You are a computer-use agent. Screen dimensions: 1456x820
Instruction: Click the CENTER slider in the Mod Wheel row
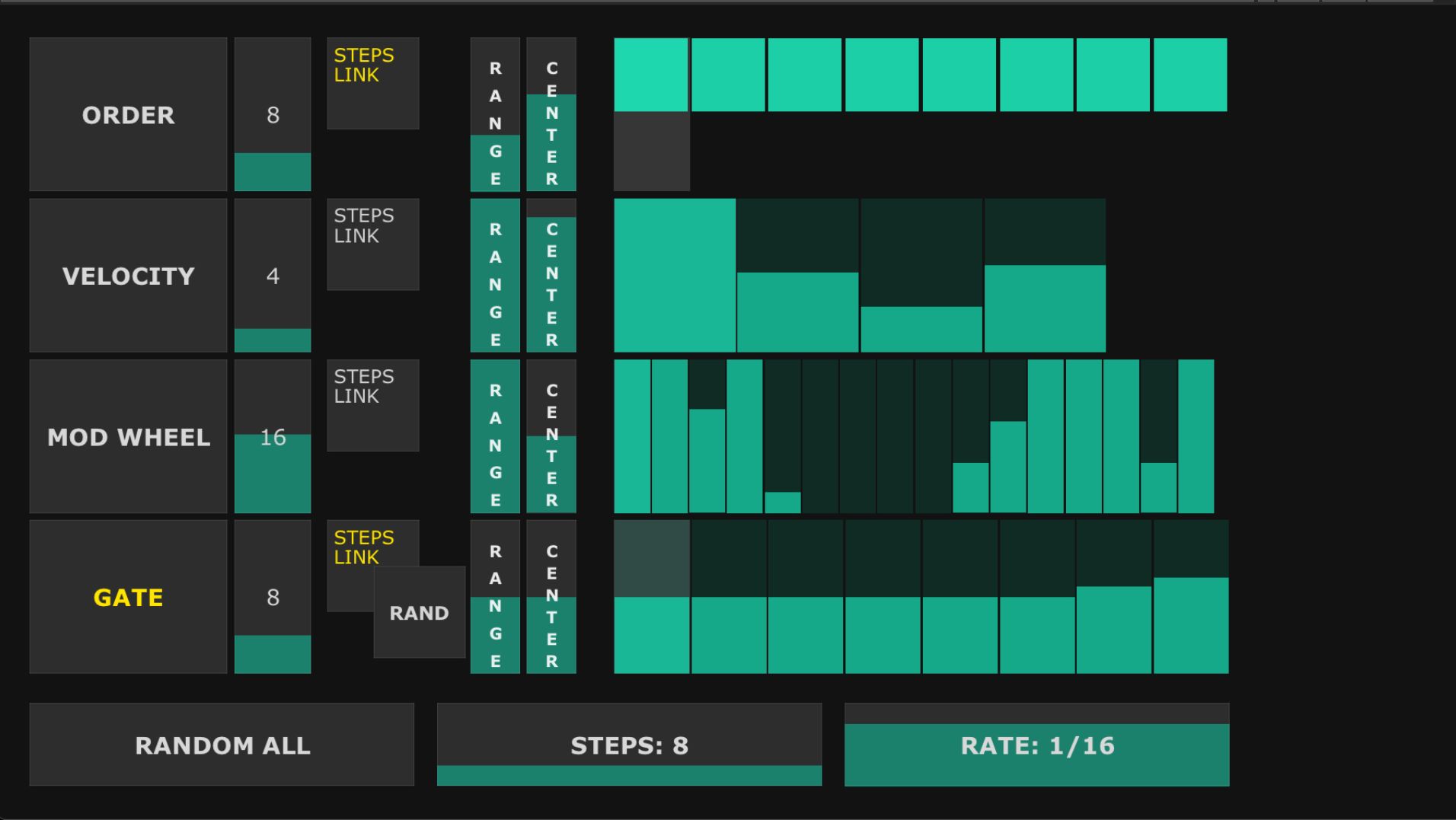click(x=551, y=436)
